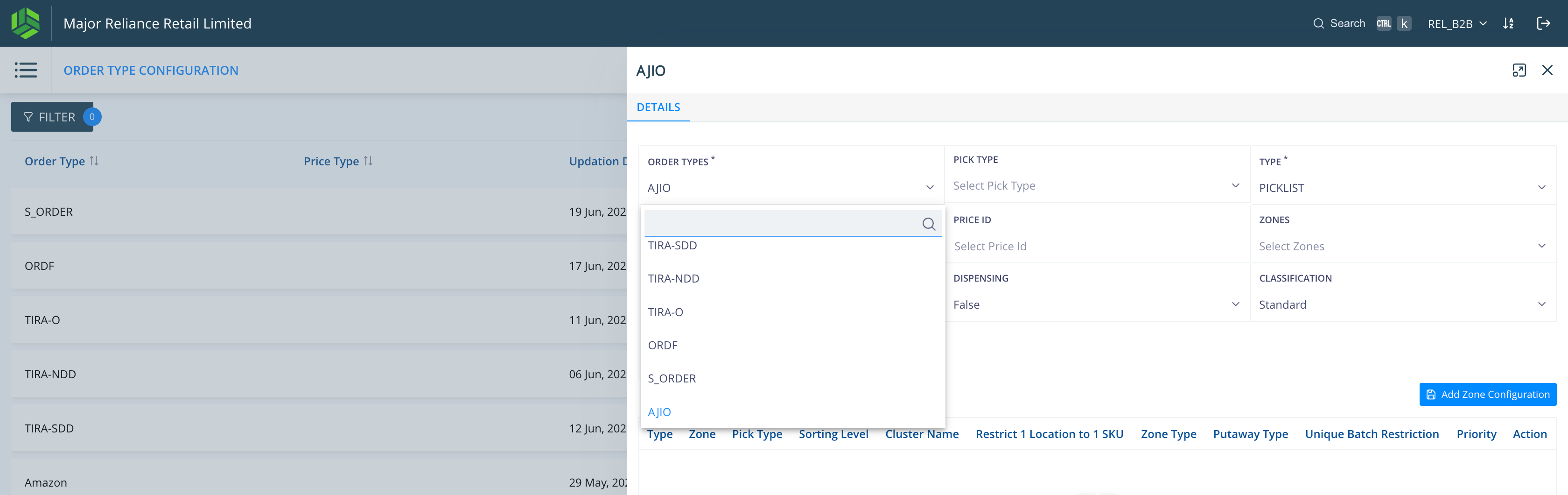Click Unique Batch Restriction column header

coord(1372,434)
